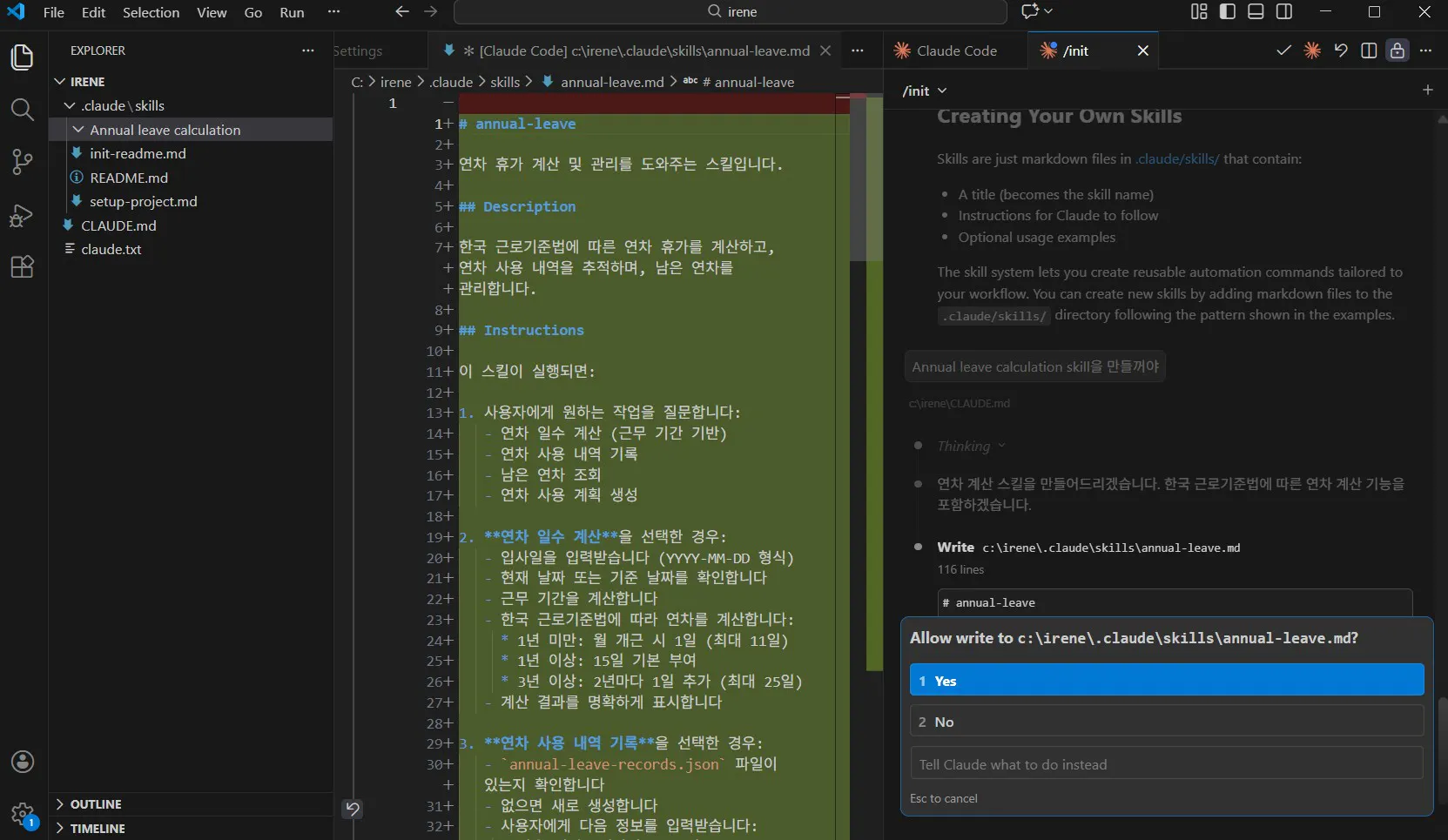Open the Selection menu

pos(151,12)
